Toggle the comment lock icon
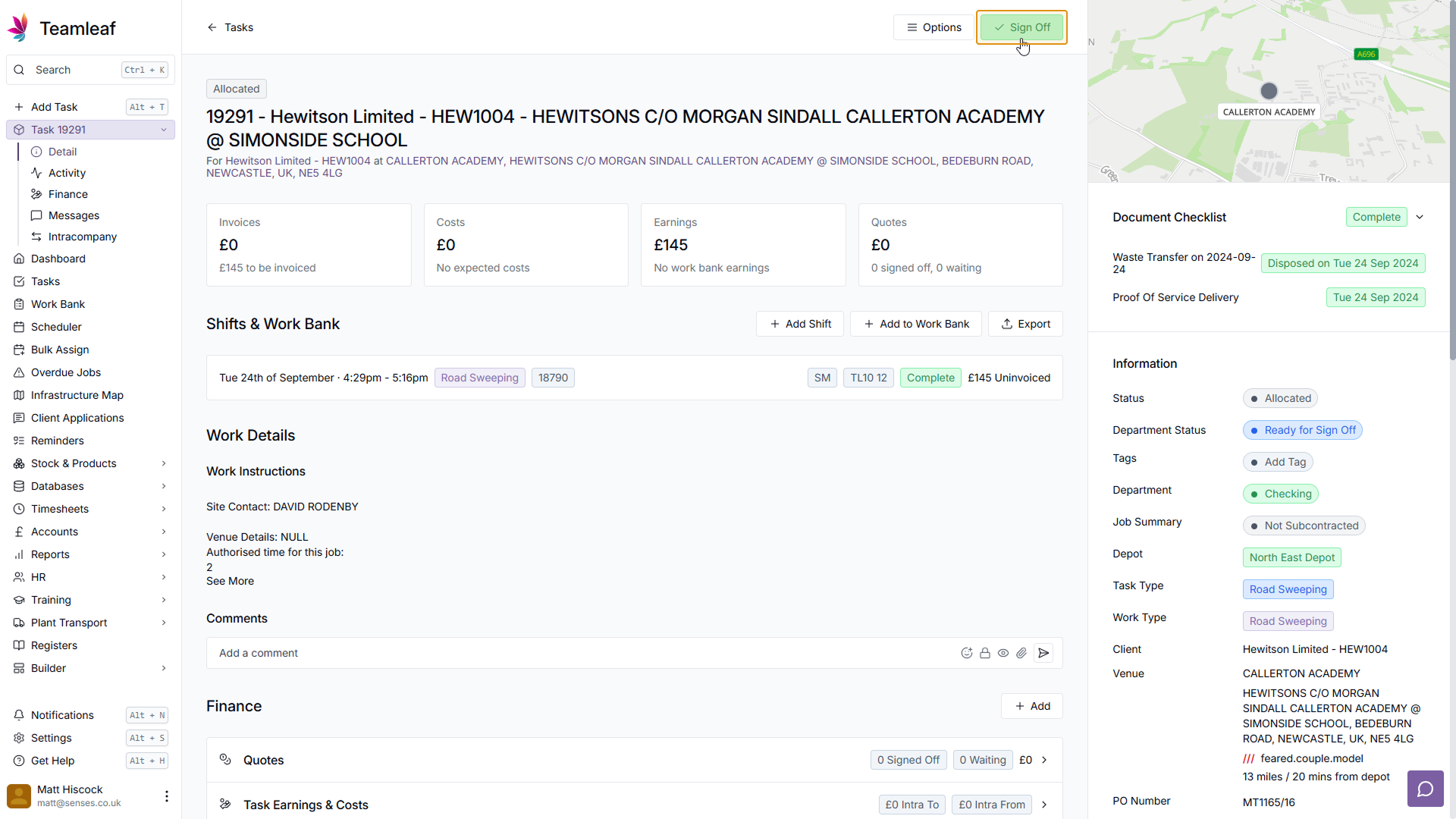 pos(984,653)
